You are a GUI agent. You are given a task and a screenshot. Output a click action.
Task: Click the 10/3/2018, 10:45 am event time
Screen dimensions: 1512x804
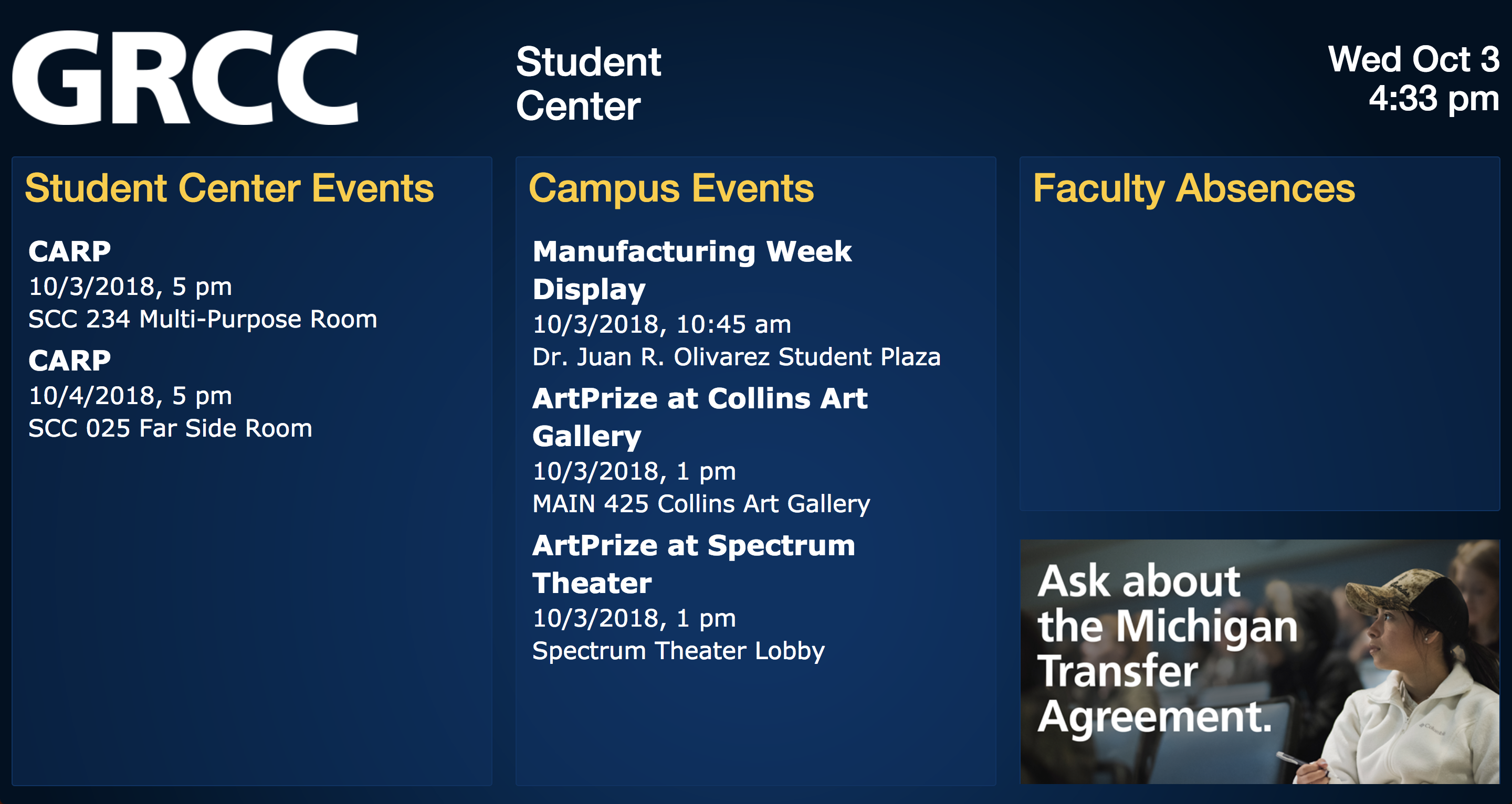coord(661,324)
